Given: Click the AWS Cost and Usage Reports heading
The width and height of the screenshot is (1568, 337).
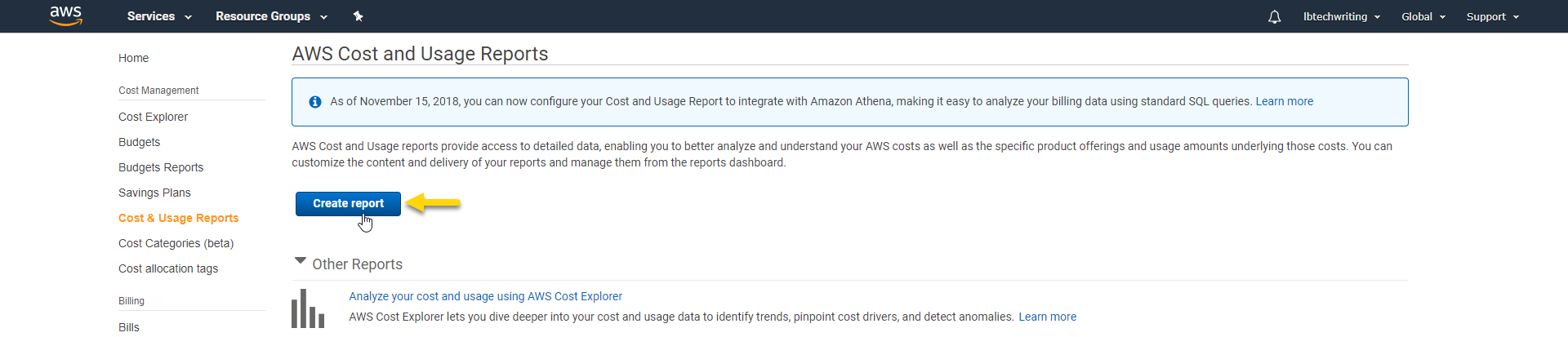Looking at the screenshot, I should click(420, 54).
